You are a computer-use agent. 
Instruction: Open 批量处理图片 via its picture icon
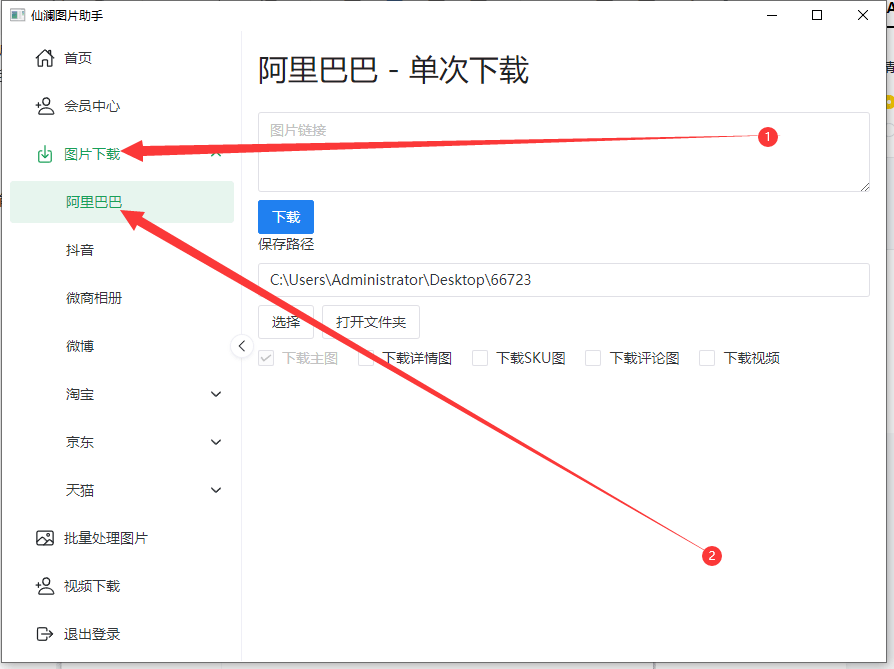pyautogui.click(x=45, y=538)
